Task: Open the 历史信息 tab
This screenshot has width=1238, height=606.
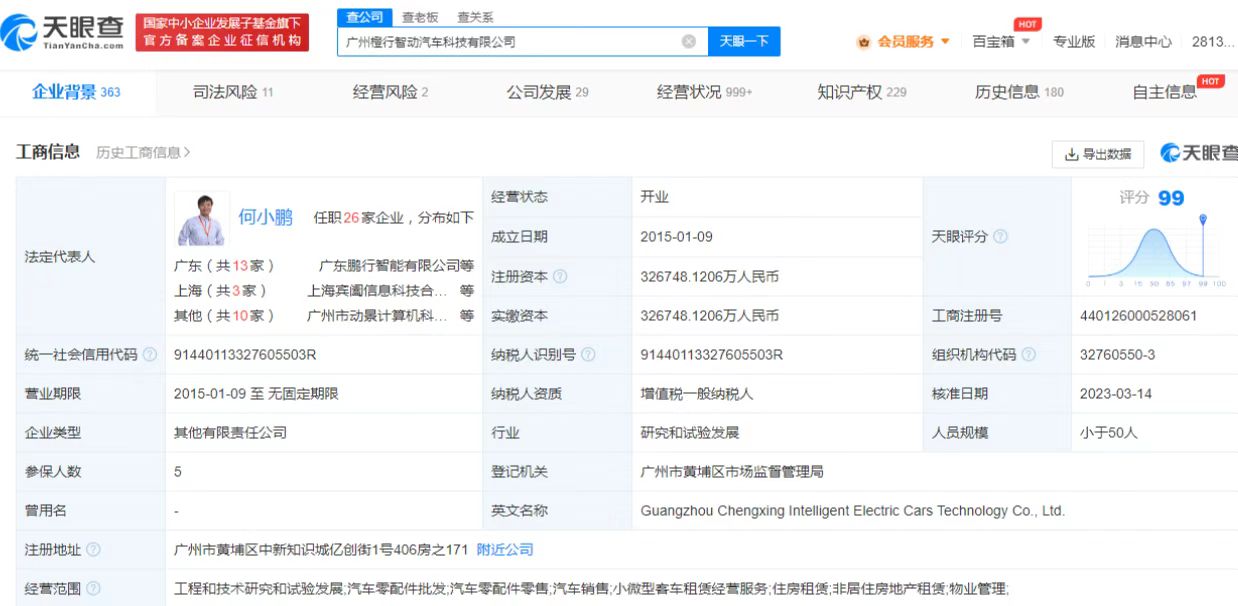Action: point(1019,92)
